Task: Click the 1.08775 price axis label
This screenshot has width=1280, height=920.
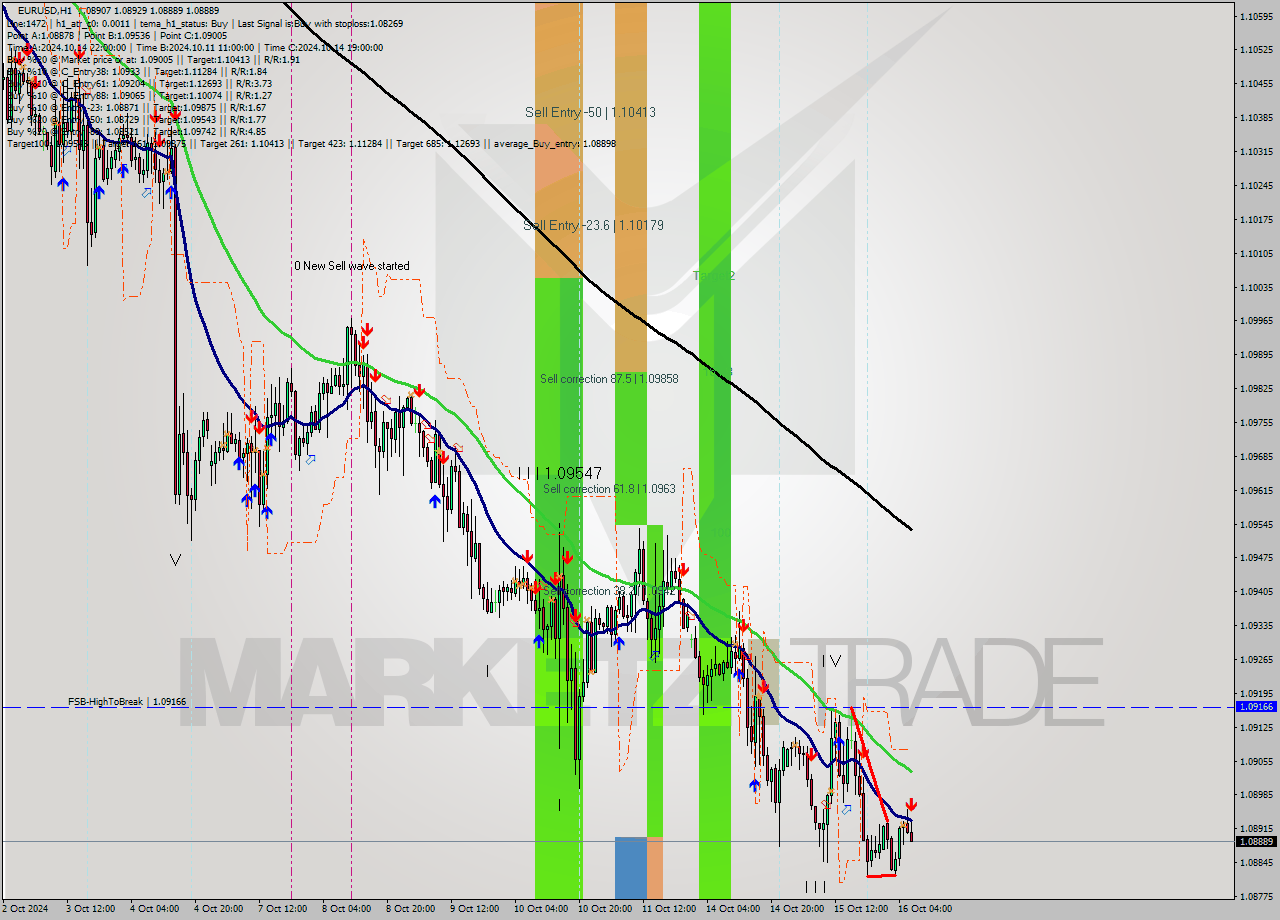Action: click(x=1256, y=896)
